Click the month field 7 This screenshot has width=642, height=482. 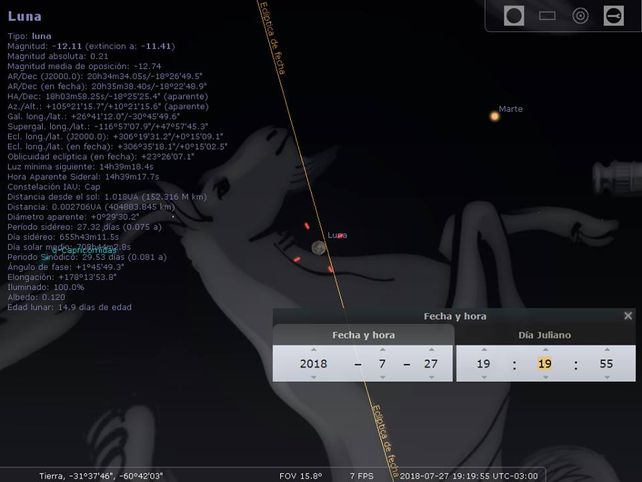pos(382,364)
